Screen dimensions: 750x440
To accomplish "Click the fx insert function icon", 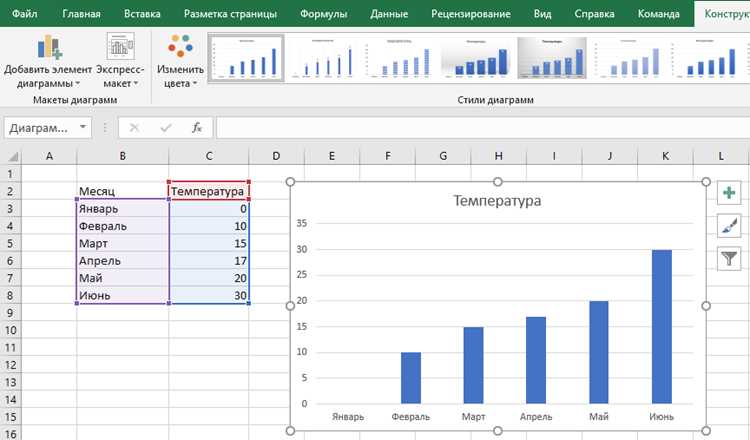I will pos(197,128).
